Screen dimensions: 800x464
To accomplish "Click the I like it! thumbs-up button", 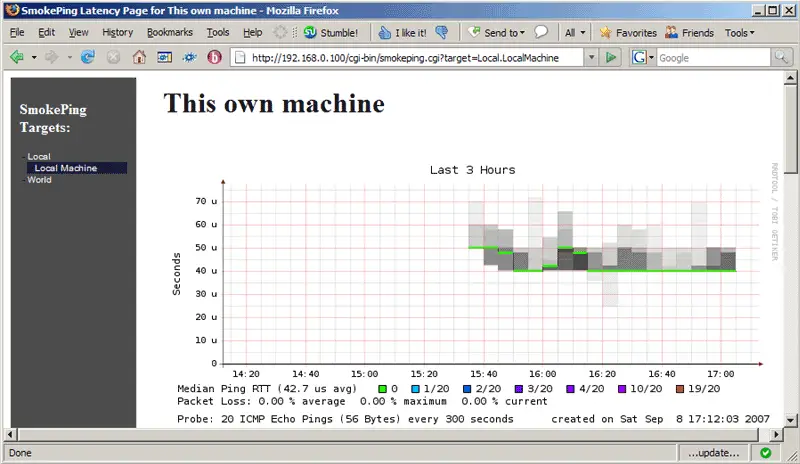I will tap(403, 33).
